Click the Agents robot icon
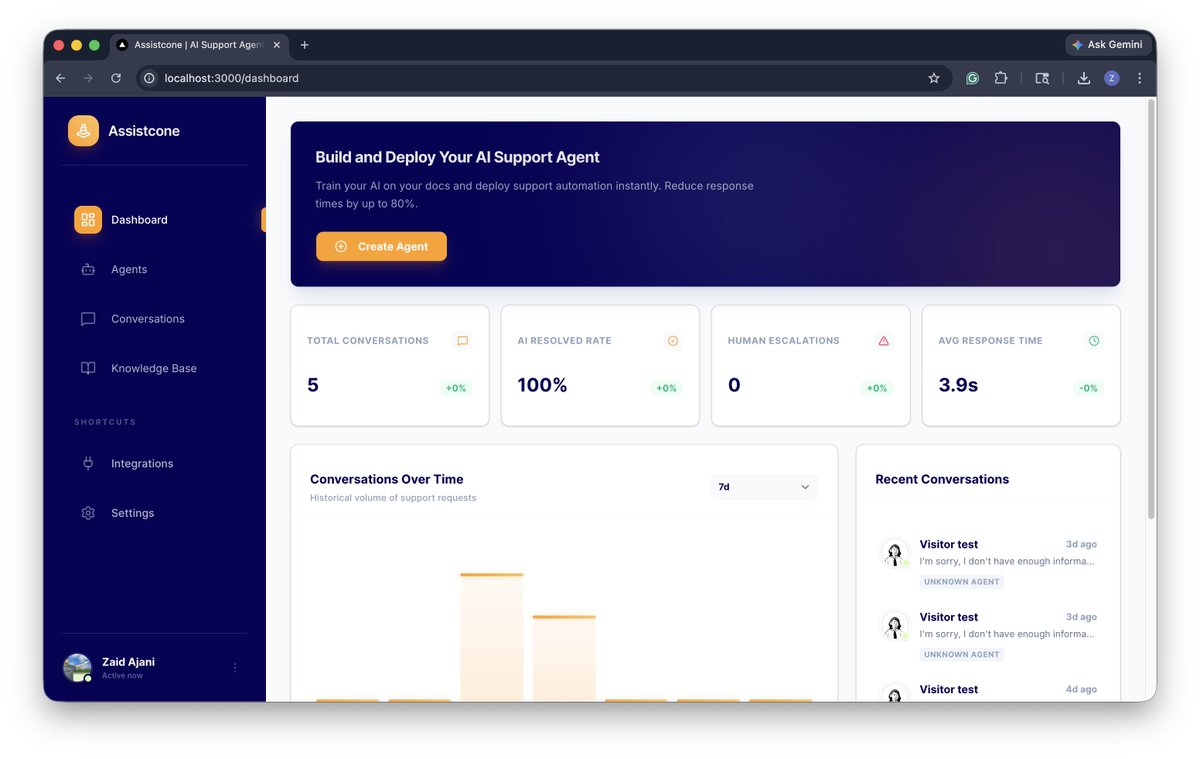 [x=88, y=269]
